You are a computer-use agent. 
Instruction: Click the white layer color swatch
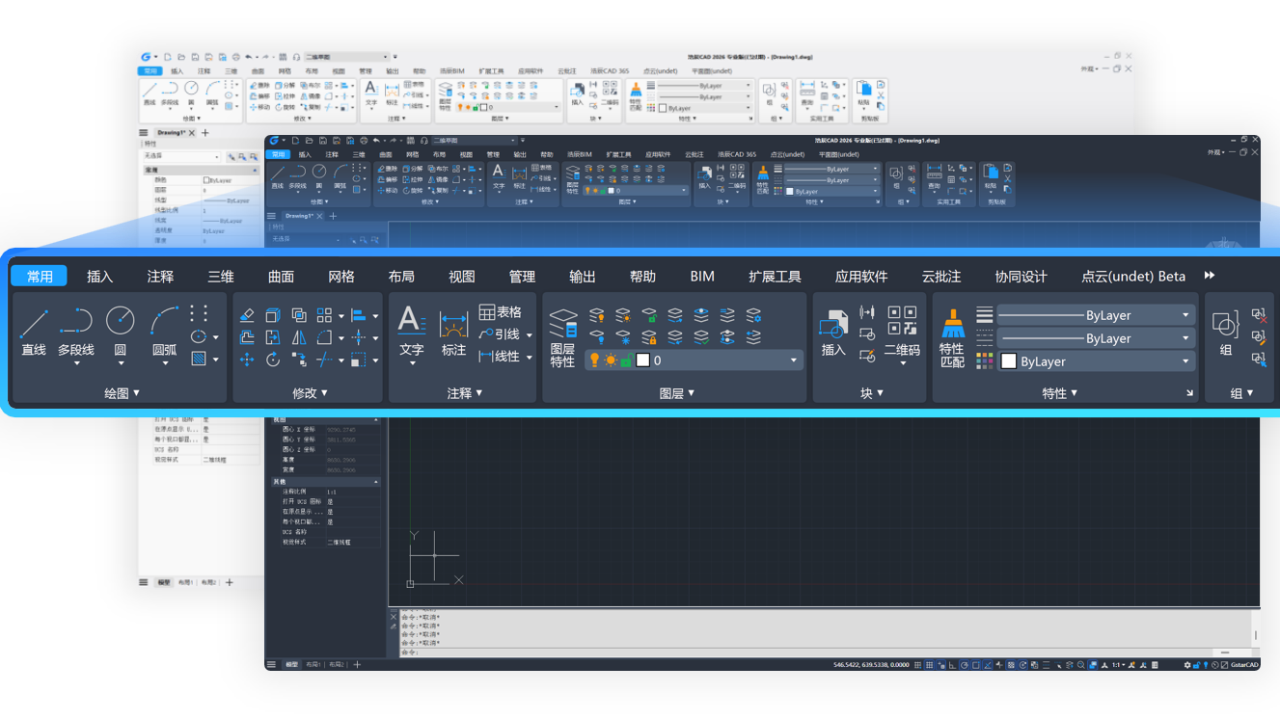643,360
